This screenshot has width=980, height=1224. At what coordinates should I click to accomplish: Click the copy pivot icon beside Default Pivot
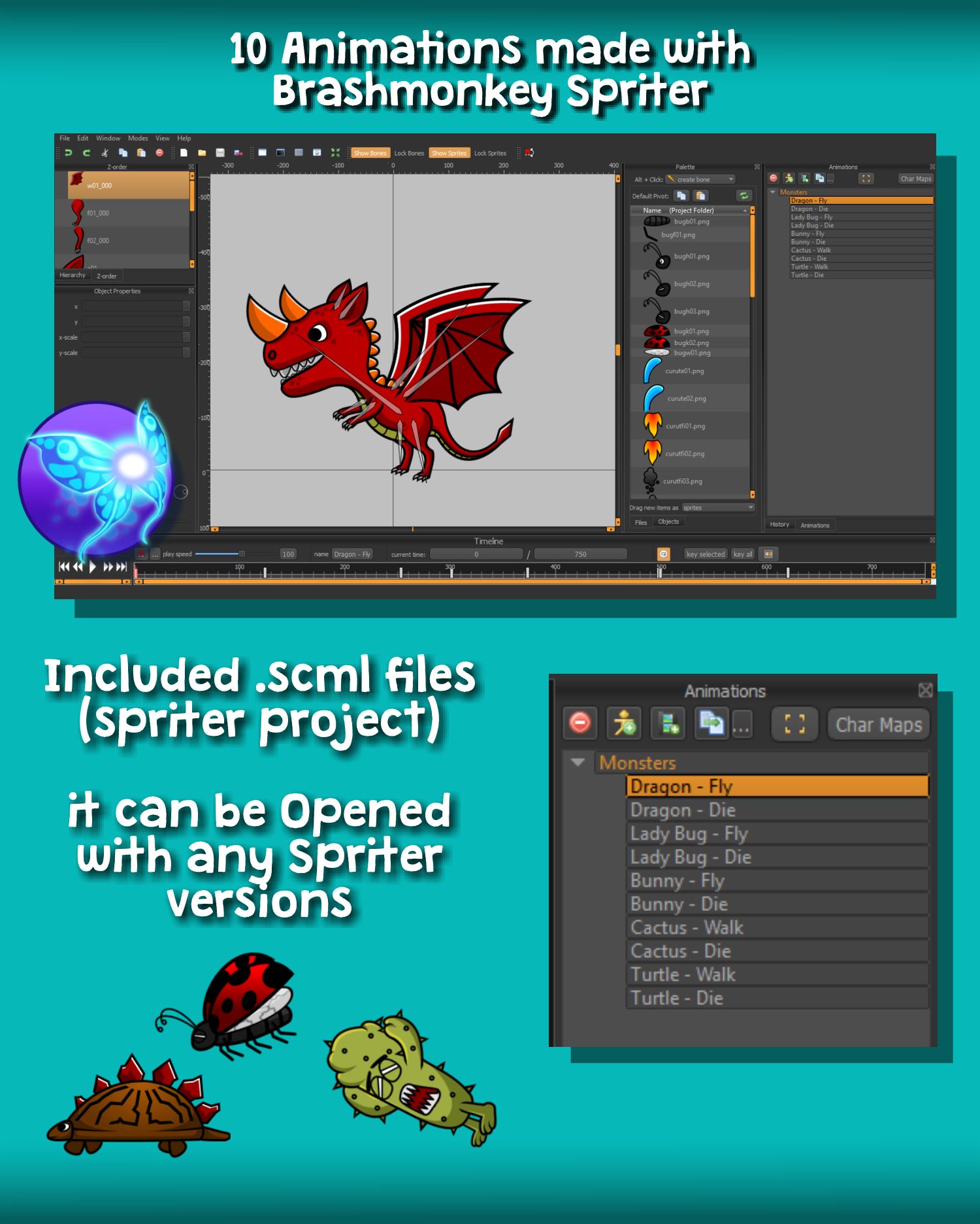tap(681, 195)
